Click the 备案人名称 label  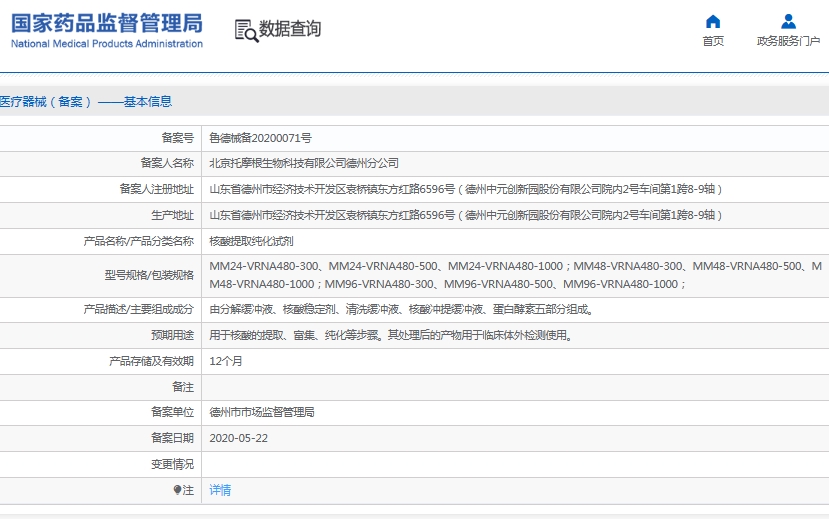tap(167, 163)
